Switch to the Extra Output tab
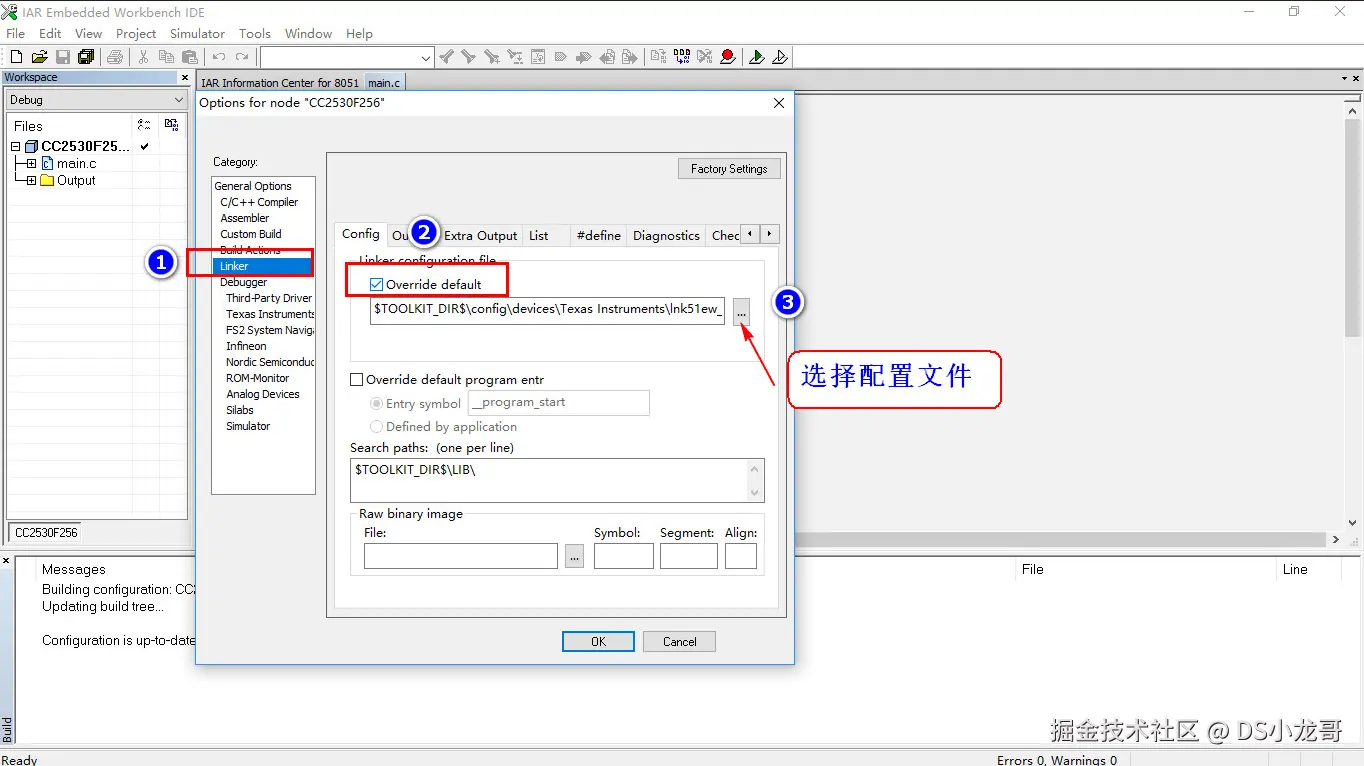Screen dimensions: 1364x766 (481, 236)
